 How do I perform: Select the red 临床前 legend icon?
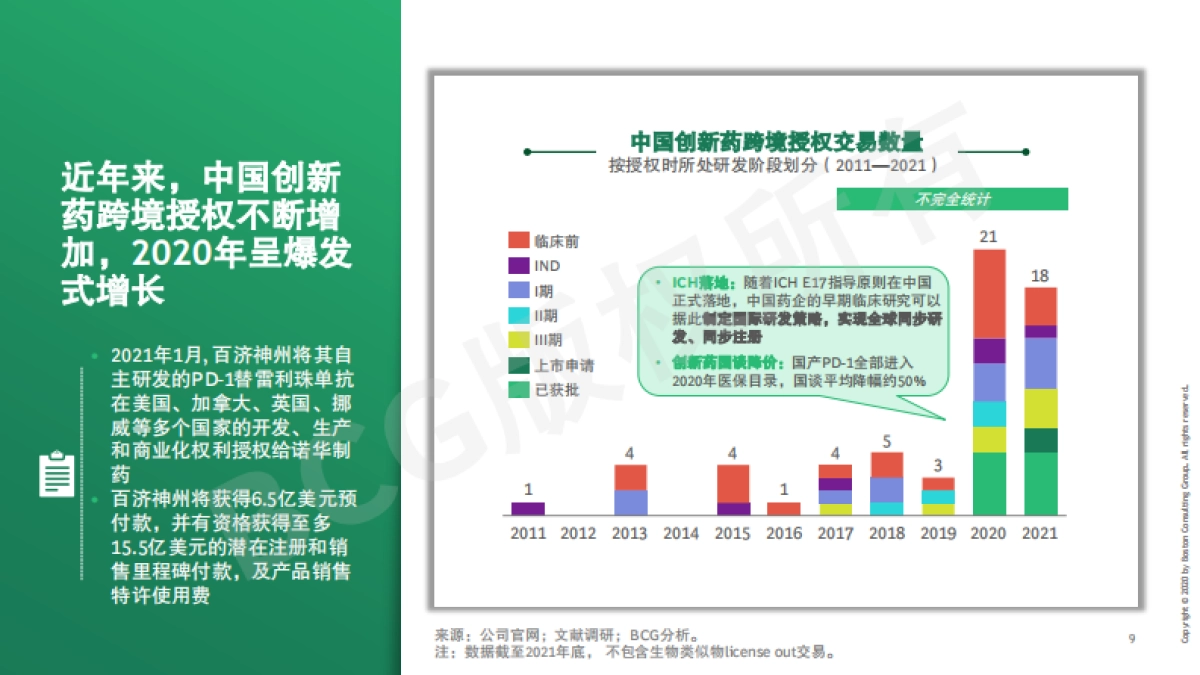point(517,240)
